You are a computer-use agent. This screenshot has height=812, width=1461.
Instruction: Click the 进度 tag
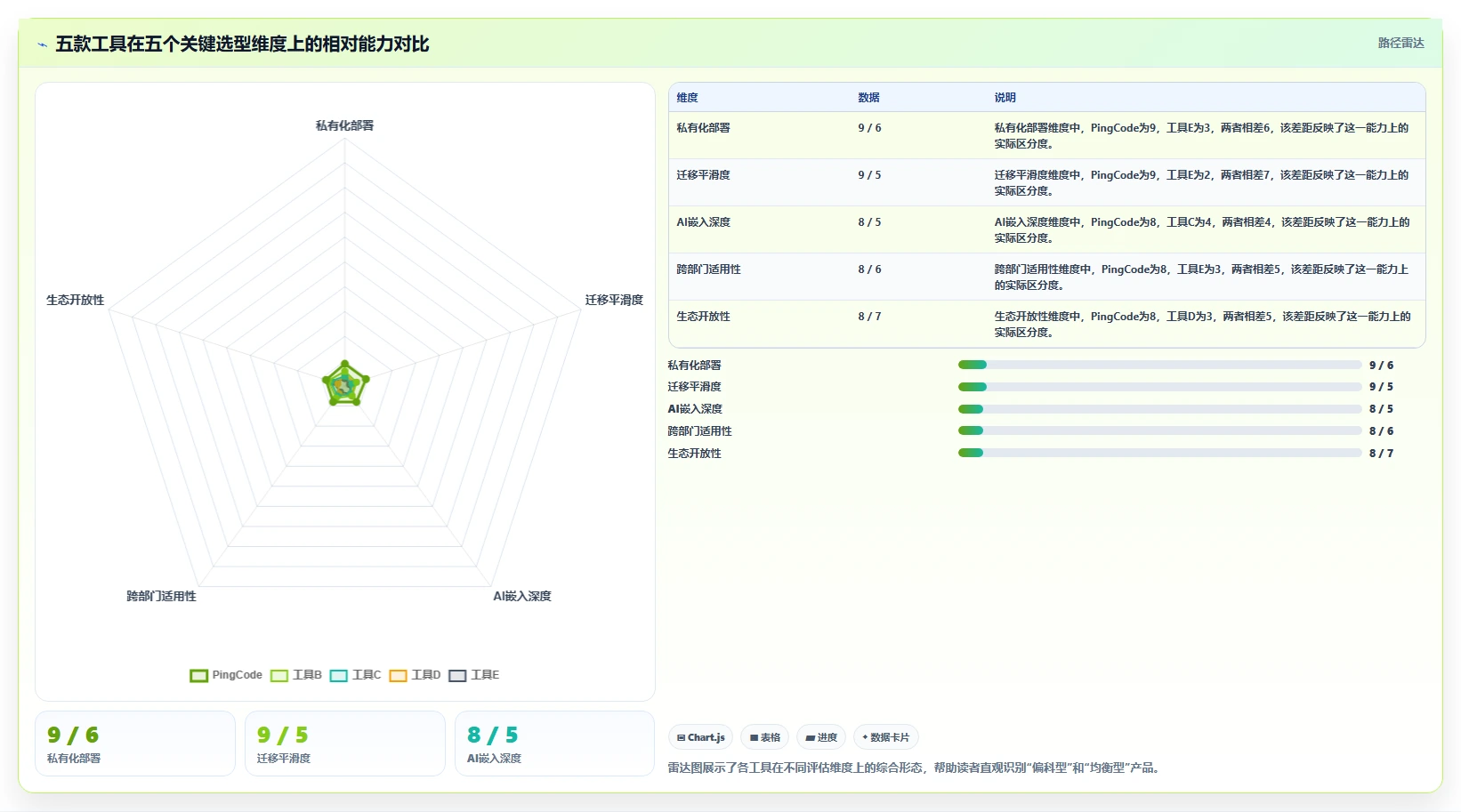click(821, 737)
